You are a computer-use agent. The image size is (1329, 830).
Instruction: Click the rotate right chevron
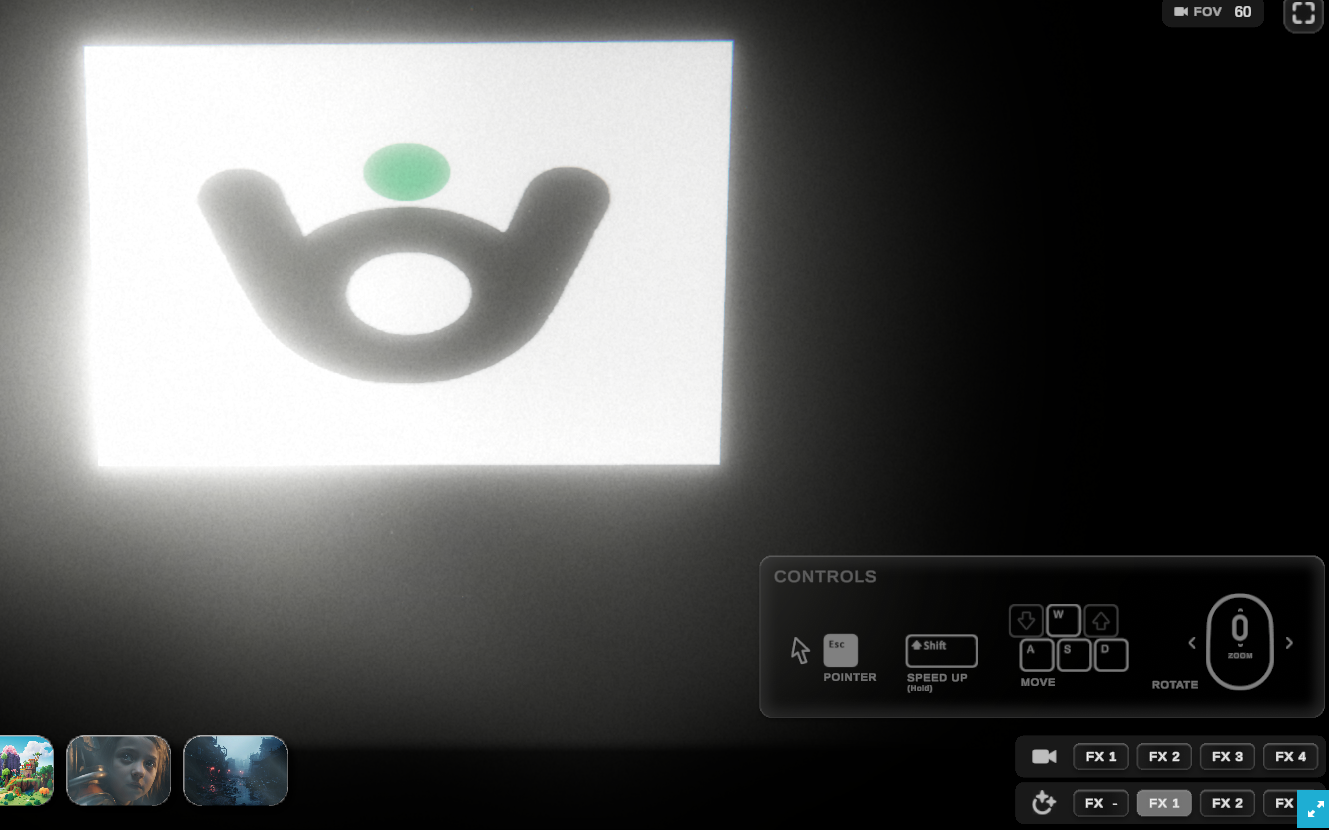pyautogui.click(x=1289, y=643)
